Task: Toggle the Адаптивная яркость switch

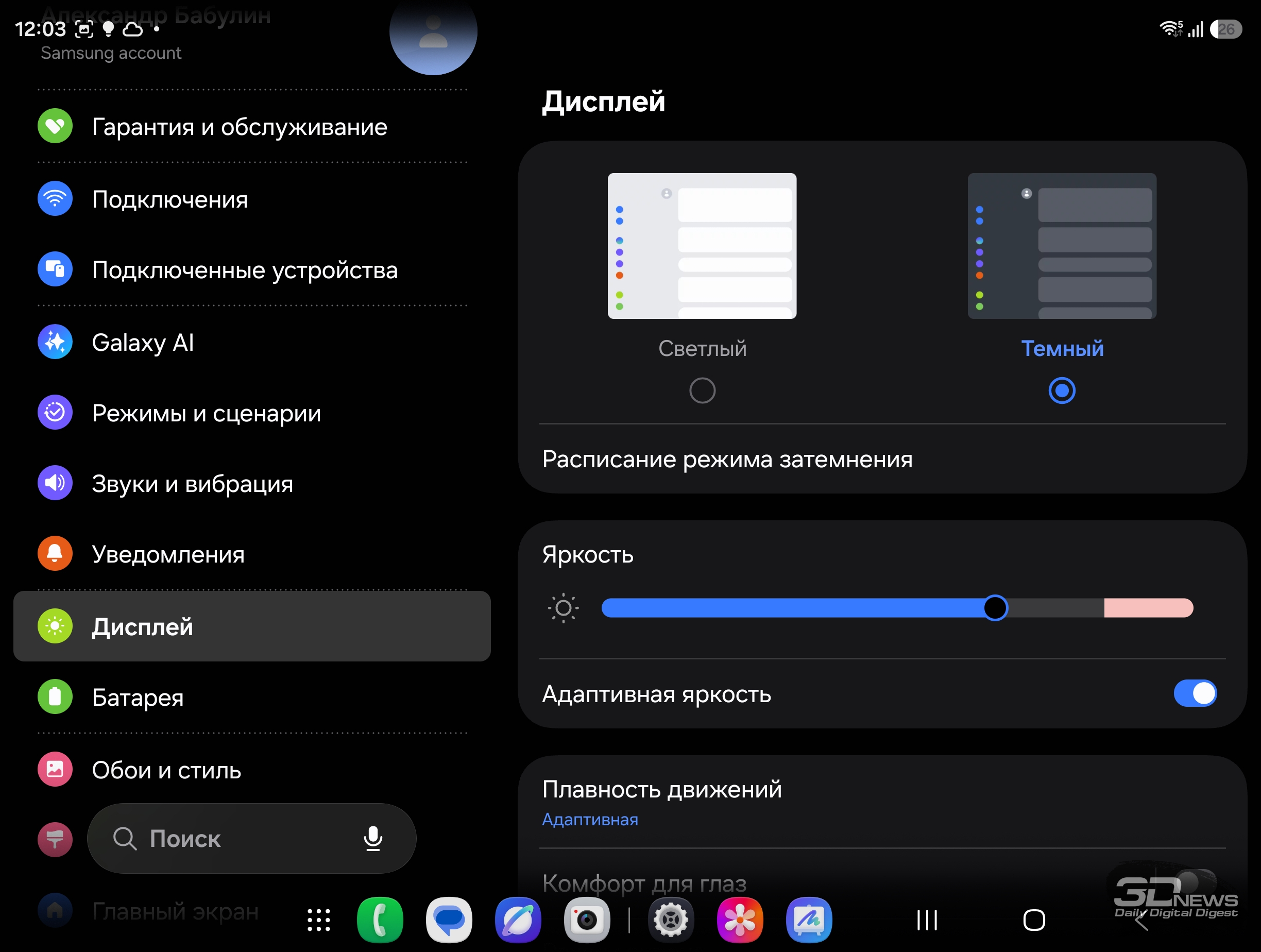Action: 1195,694
